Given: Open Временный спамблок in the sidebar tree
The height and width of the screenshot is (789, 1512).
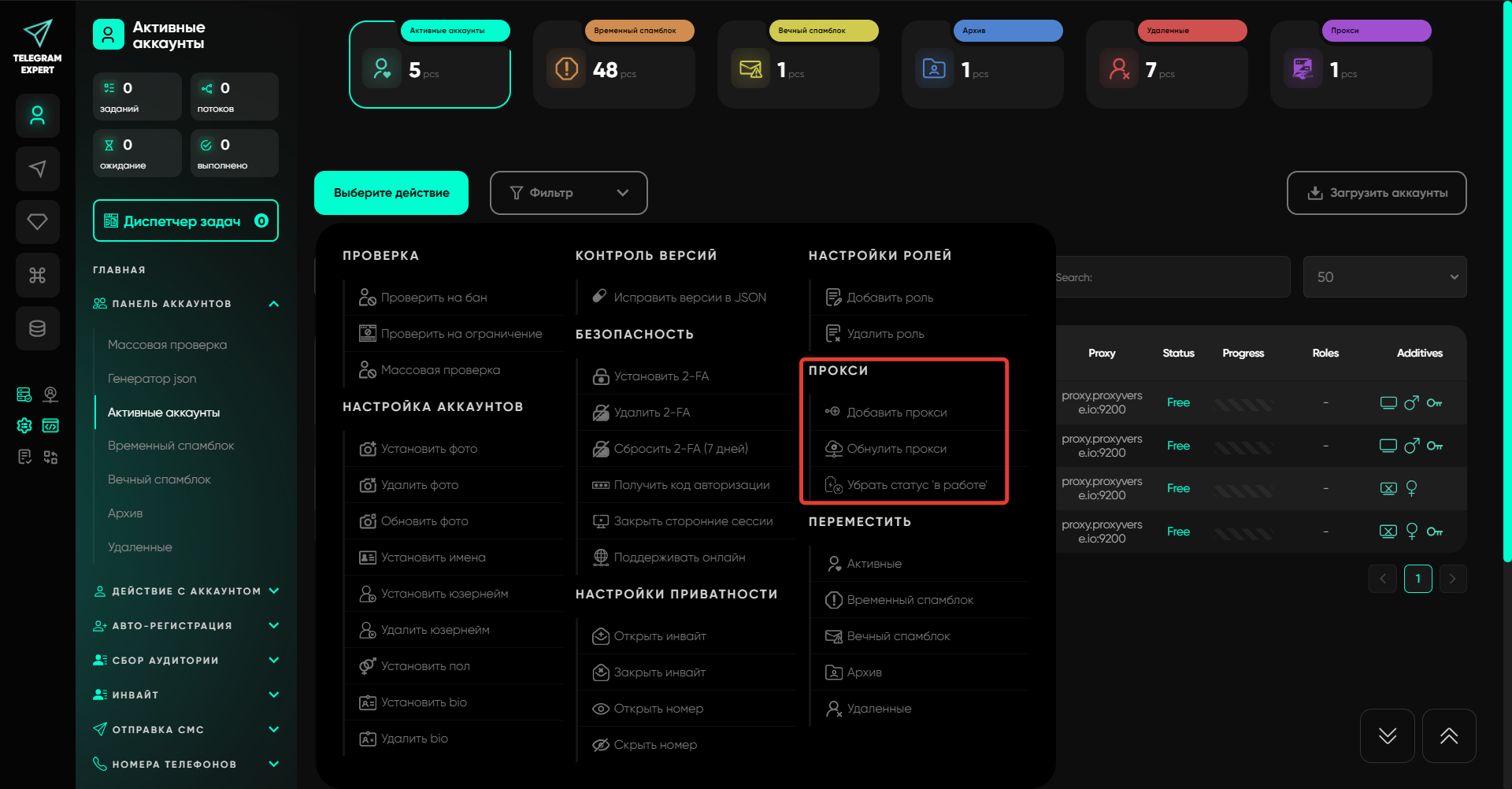Looking at the screenshot, I should tap(171, 446).
